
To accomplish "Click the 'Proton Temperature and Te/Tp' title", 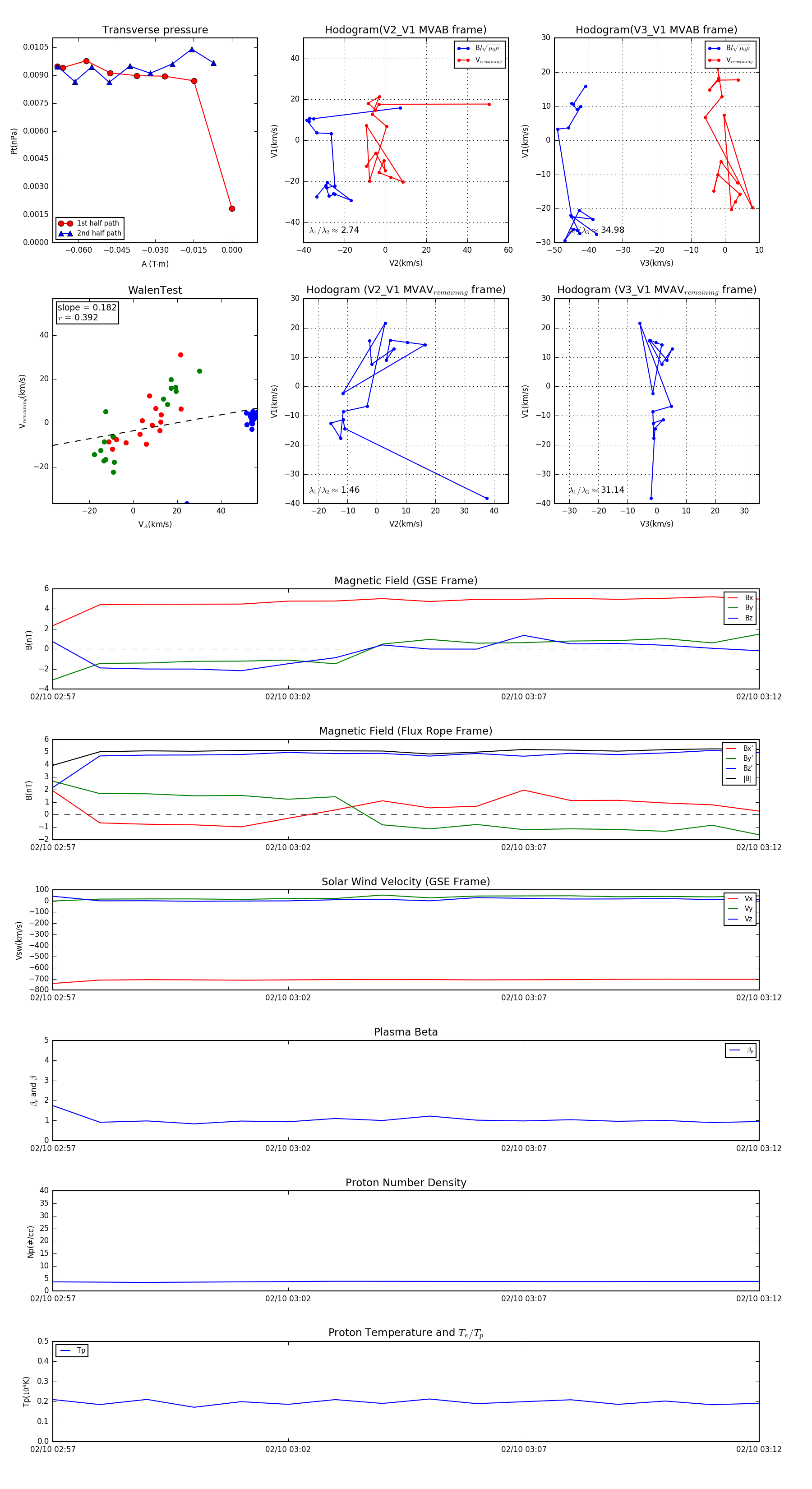I will [406, 1333].
